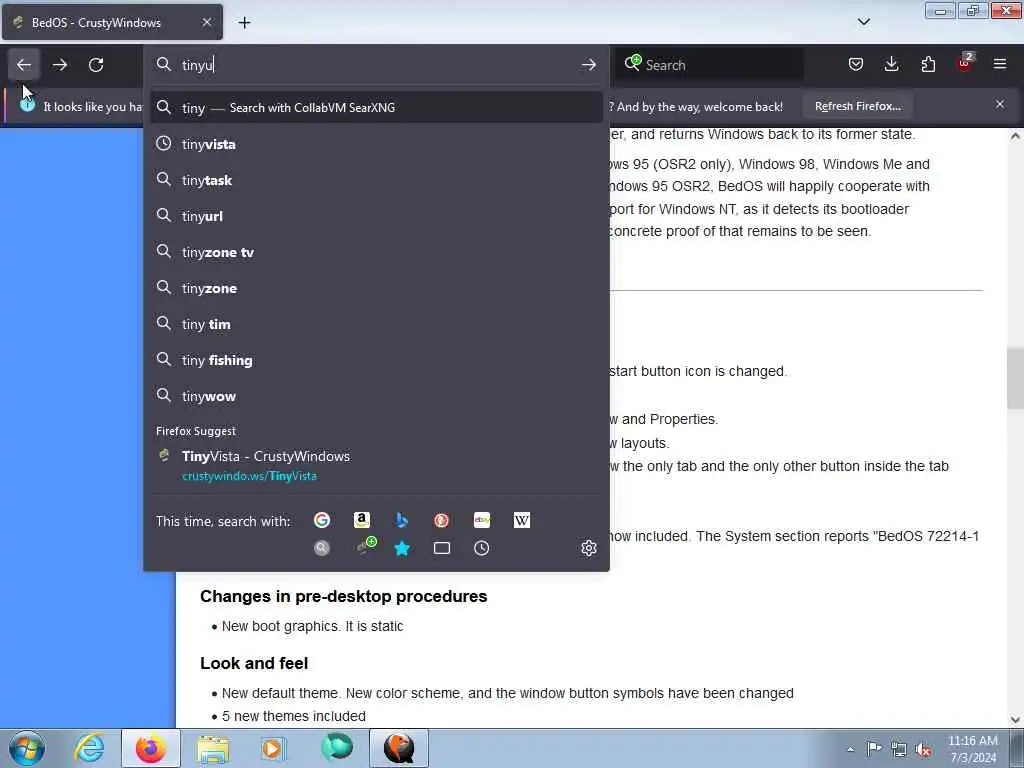Pick the 'tiny fishing' suggestion

point(376,359)
